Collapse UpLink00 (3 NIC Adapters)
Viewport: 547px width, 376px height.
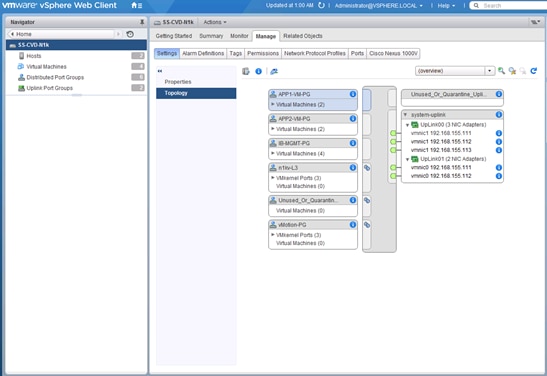[407, 125]
